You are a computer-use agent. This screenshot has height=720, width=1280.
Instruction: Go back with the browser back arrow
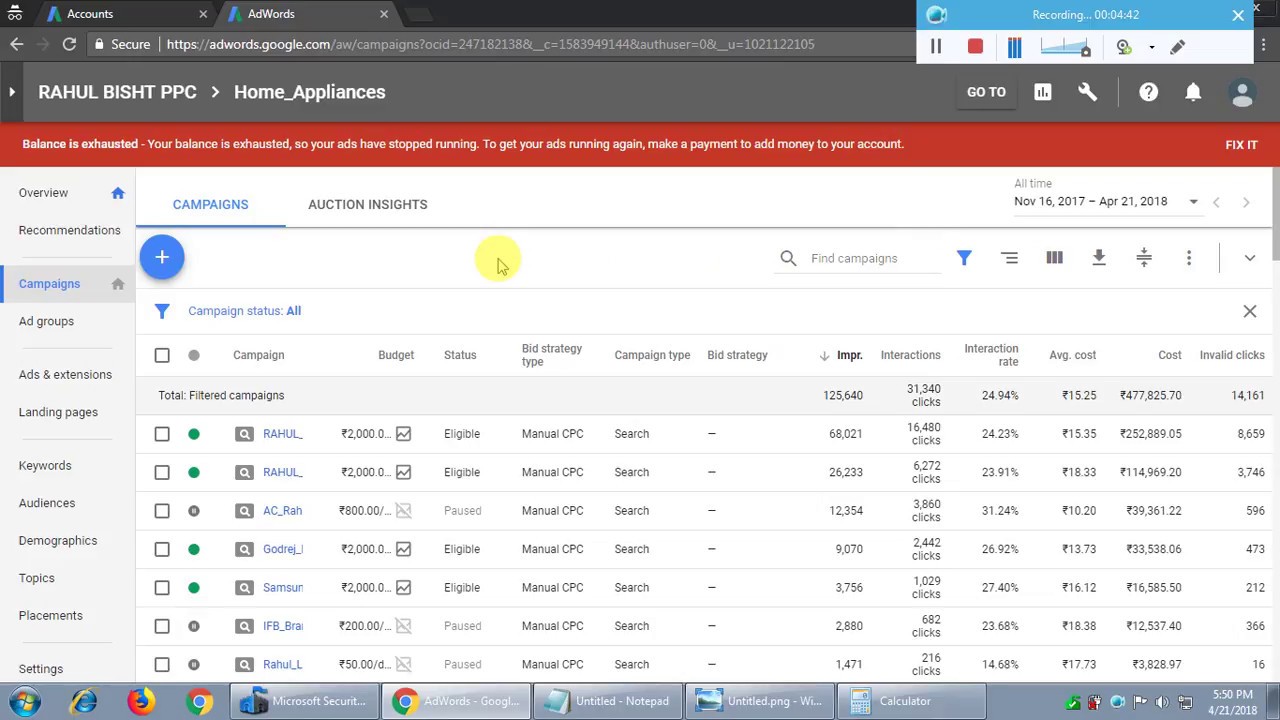pyautogui.click(x=17, y=44)
